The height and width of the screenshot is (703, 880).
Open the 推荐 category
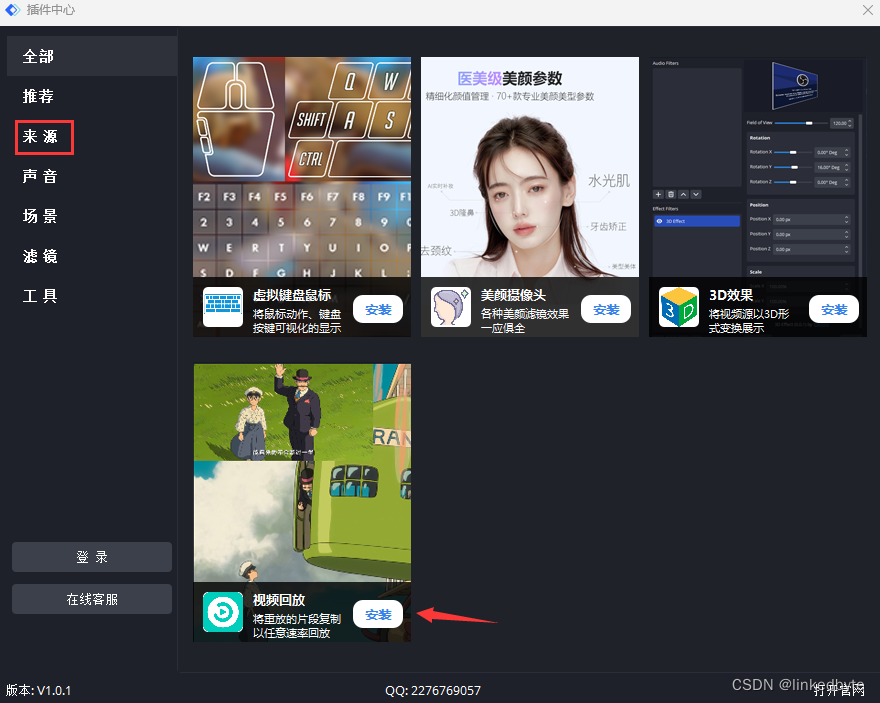pos(39,97)
